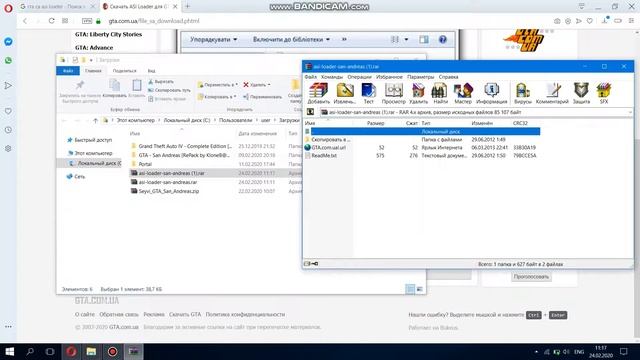The height and width of the screenshot is (360, 640).
Task: Click 'Локальный диск (C:)' breadcrumb in Explorer
Action: tap(187, 120)
